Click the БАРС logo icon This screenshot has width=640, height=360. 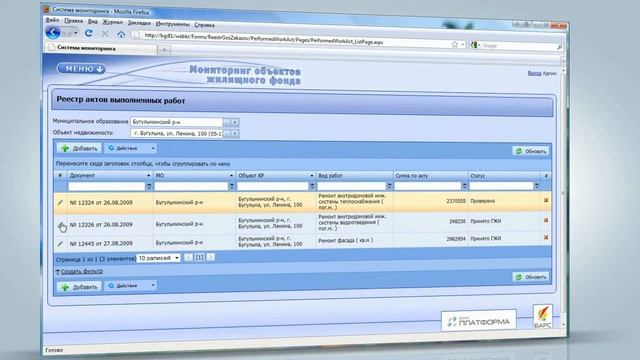pyautogui.click(x=542, y=316)
